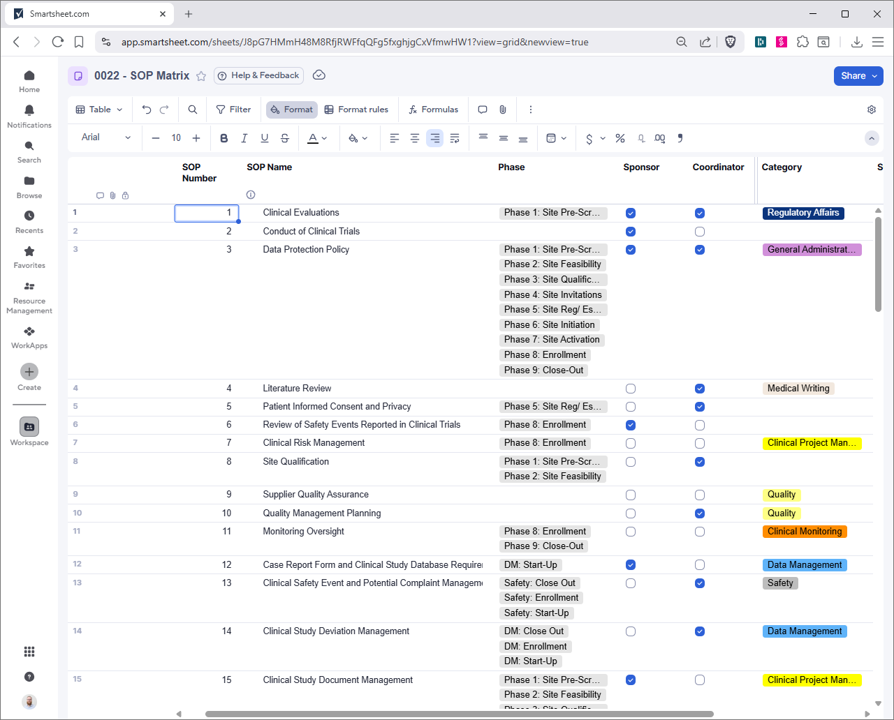Check Sponsor checkbox for Literature Review row
Viewport: 894px width, 720px height.
tap(630, 389)
